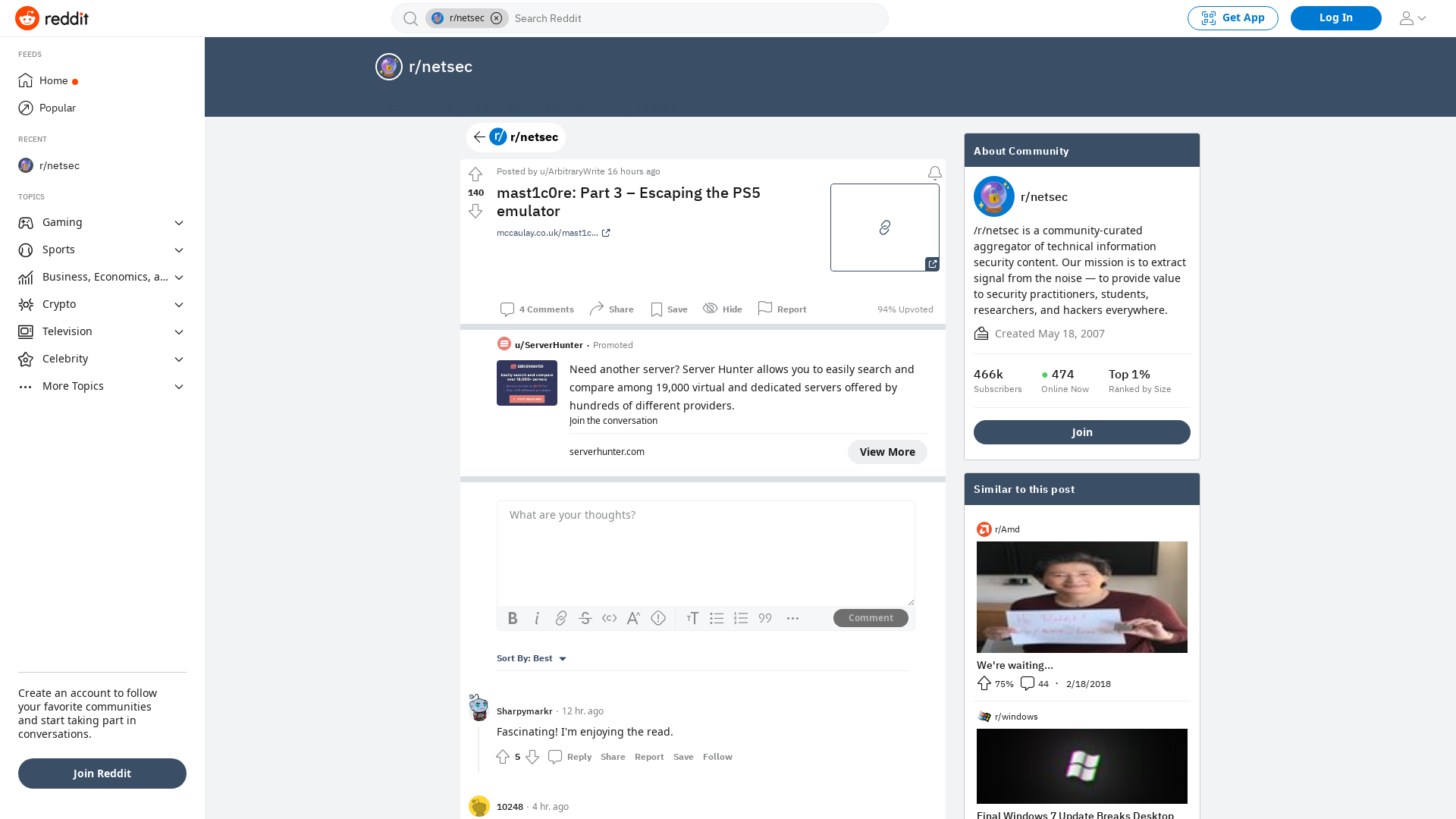This screenshot has height=819, width=1456.
Task: Save the post with bookmark icon
Action: 669,309
